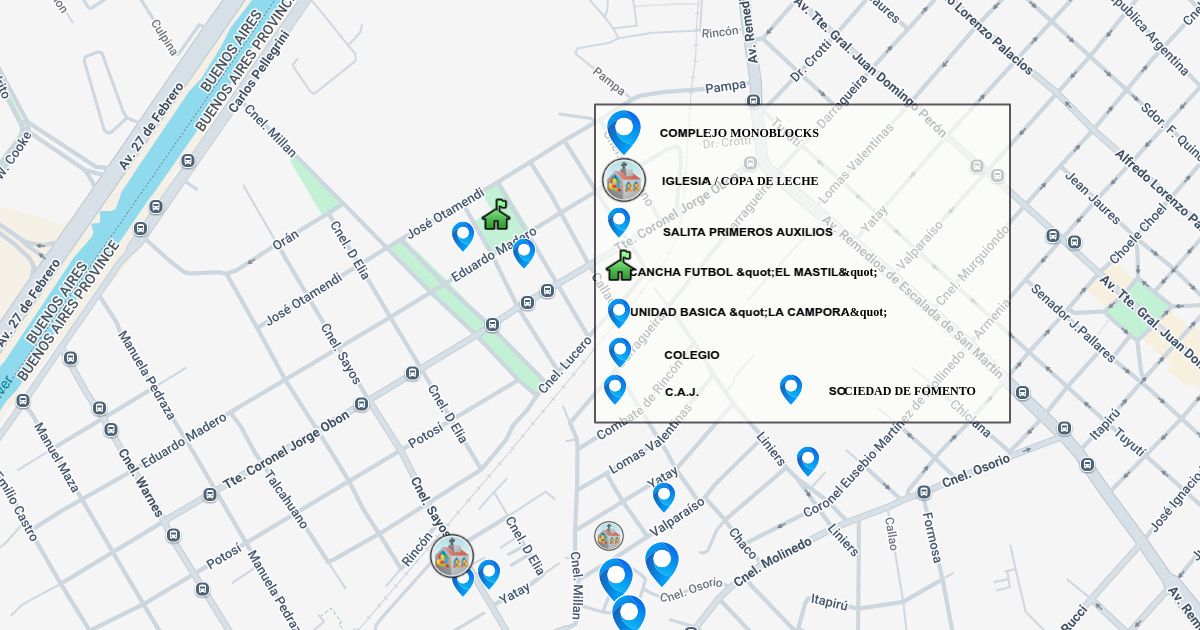Viewport: 1200px width, 630px height.
Task: Click the blue map pin on Eduardo Madero street
Action: [x=524, y=252]
